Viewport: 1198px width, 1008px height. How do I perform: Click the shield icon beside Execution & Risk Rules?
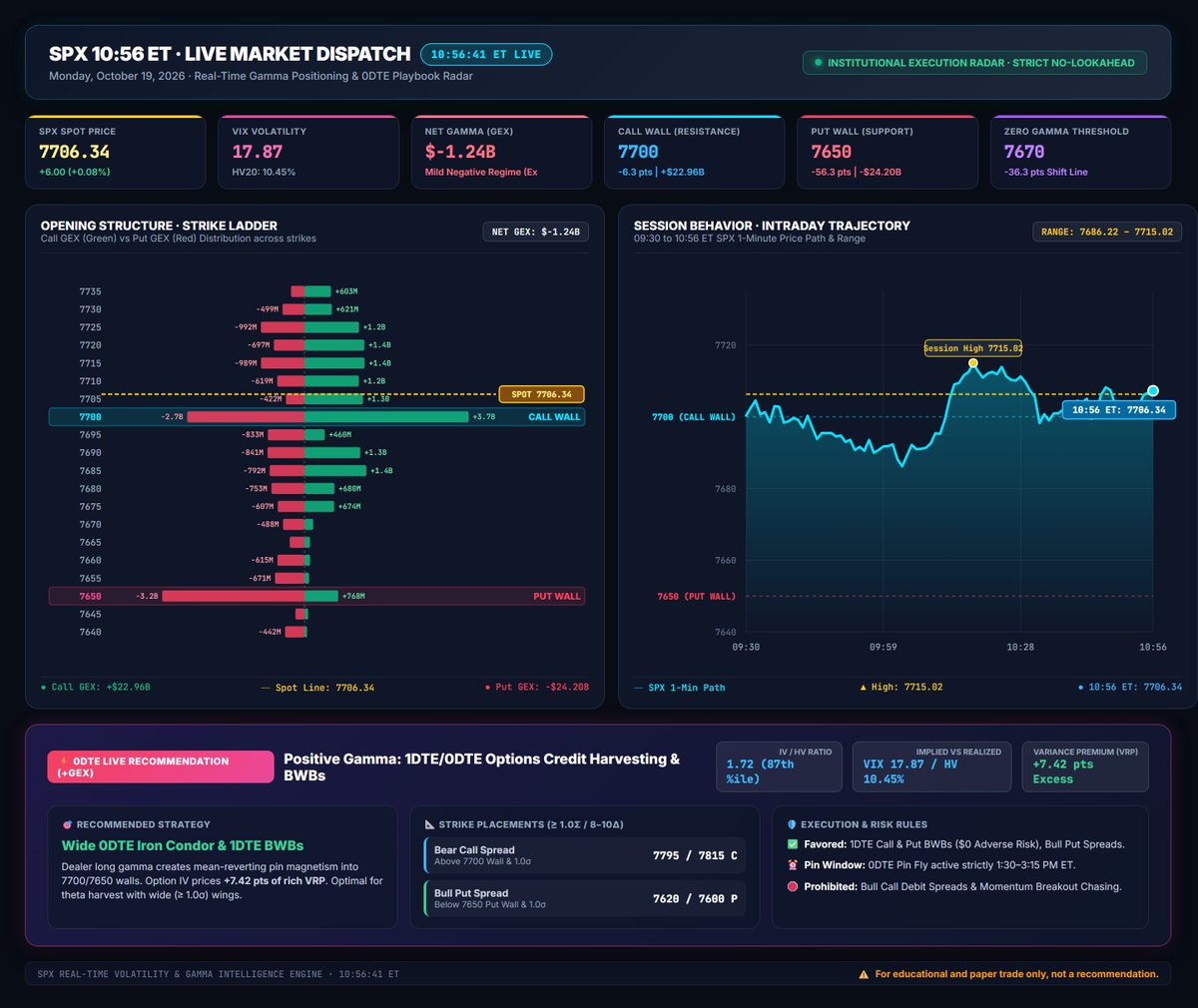[792, 825]
